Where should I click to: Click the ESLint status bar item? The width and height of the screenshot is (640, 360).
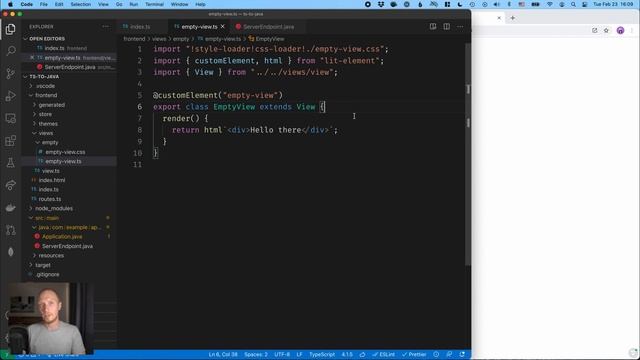[x=383, y=354]
